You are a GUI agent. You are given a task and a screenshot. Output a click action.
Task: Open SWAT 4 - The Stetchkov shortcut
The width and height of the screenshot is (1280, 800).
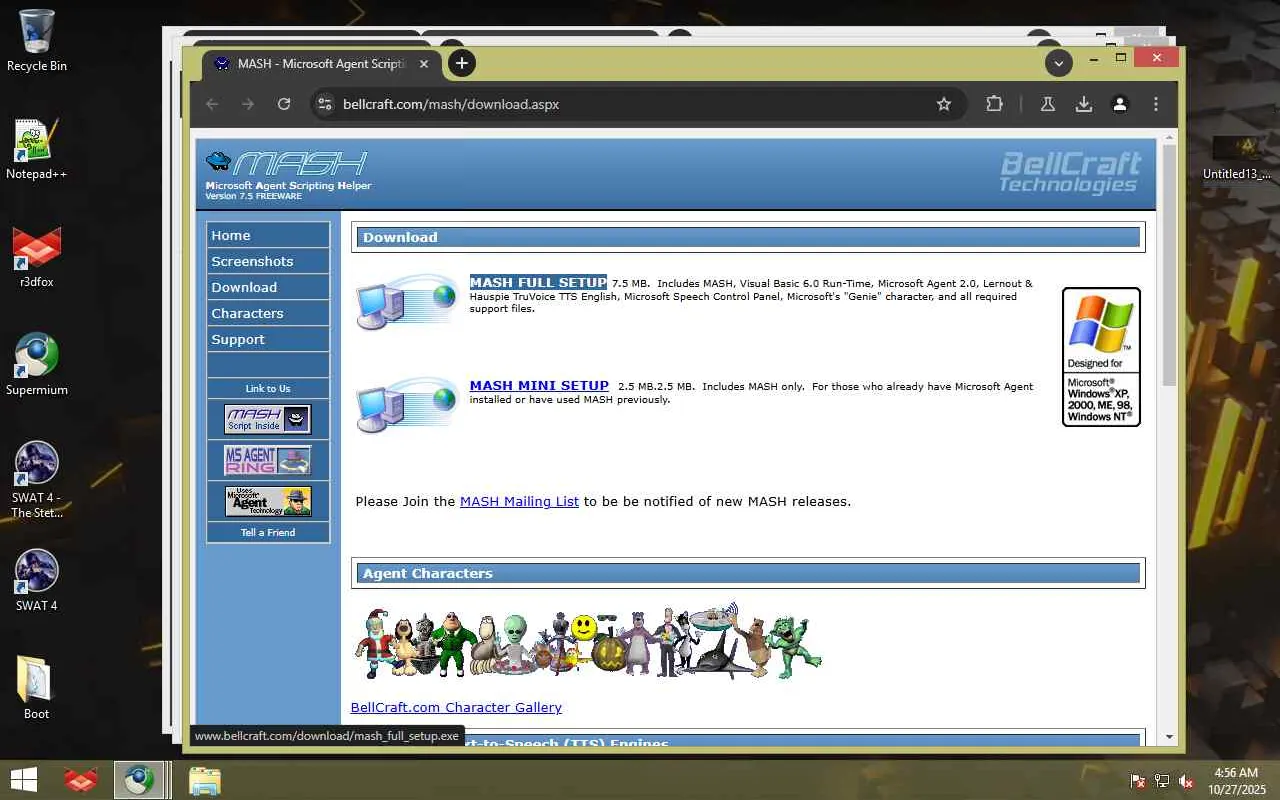pyautogui.click(x=37, y=480)
